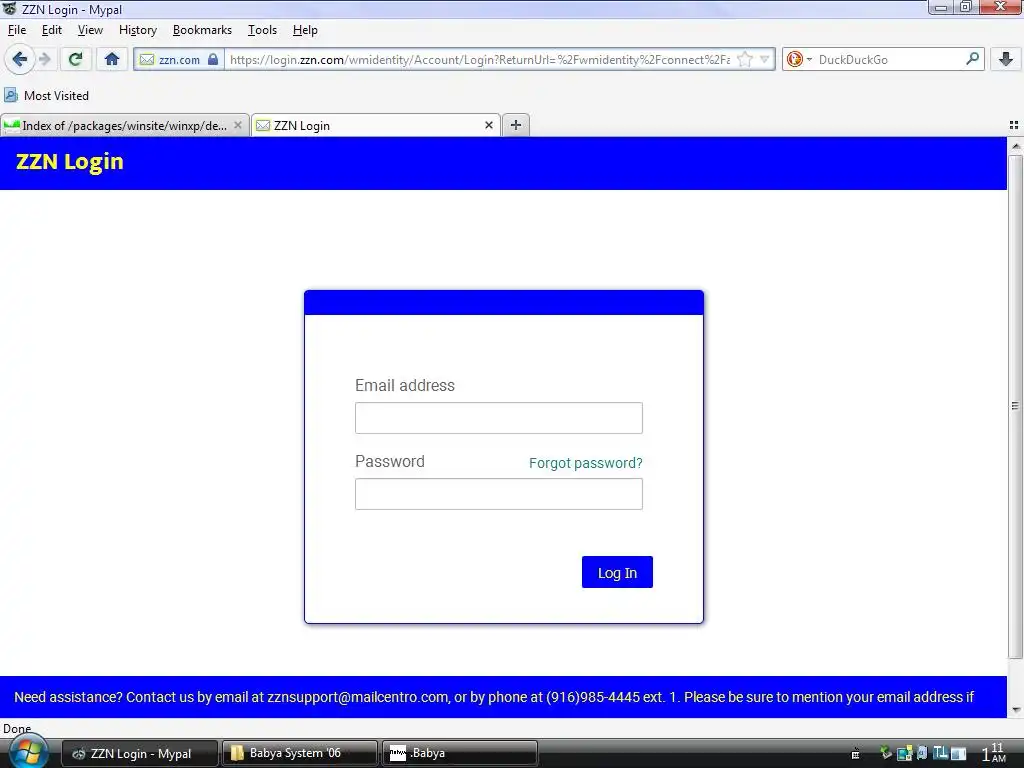Click the page vertical scrollbar thumb
Viewport: 1024px width, 768px height.
[x=1015, y=406]
